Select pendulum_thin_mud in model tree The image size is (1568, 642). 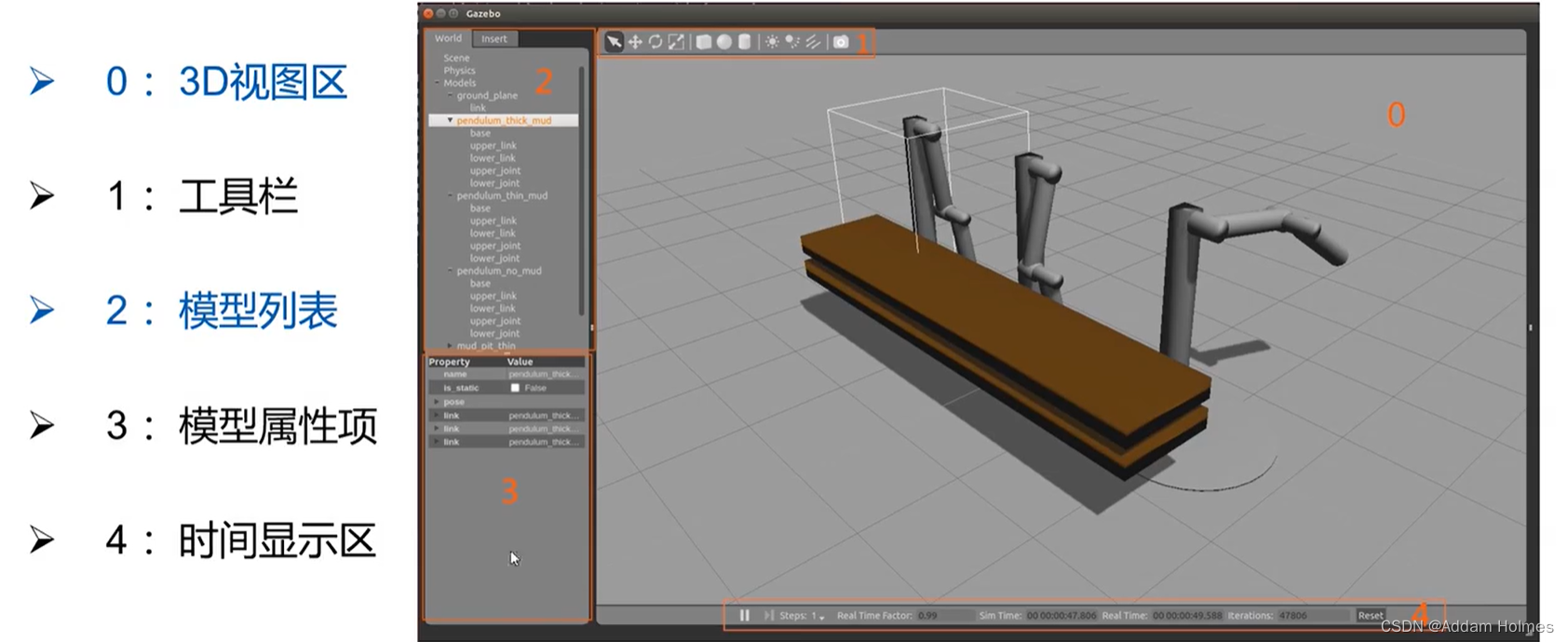point(502,196)
